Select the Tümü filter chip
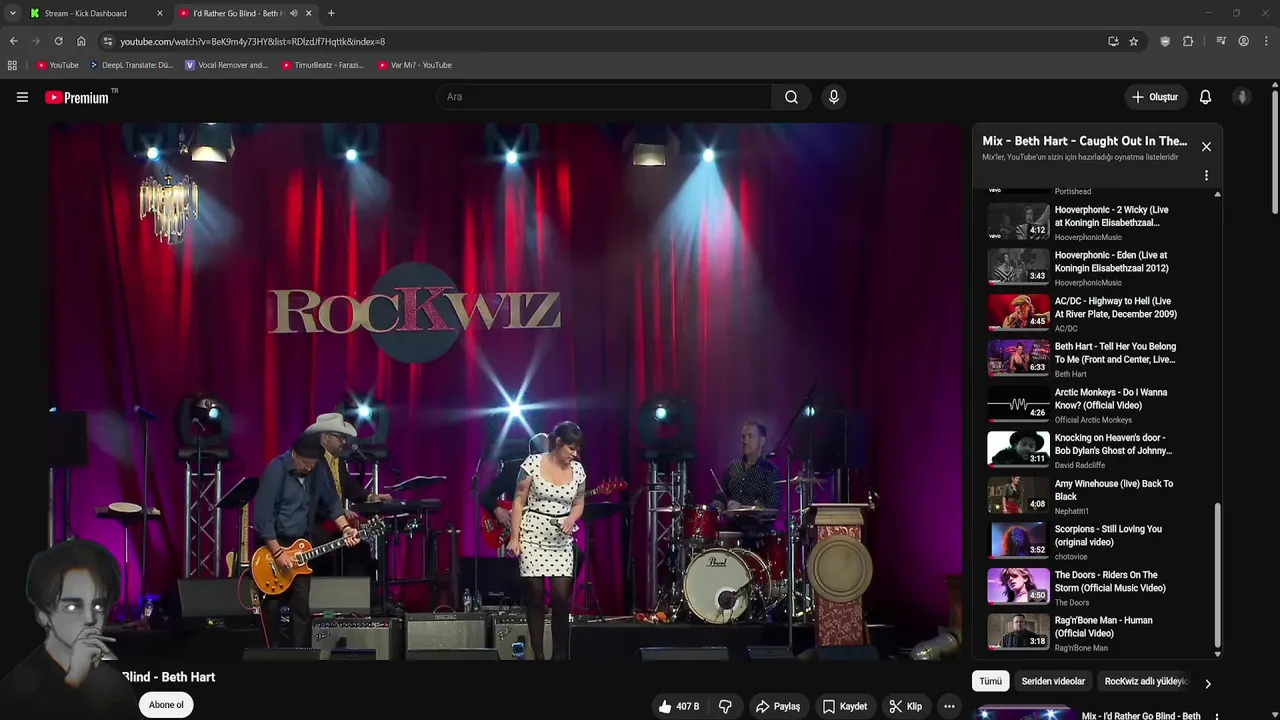Image resolution: width=1280 pixels, height=720 pixels. point(990,681)
